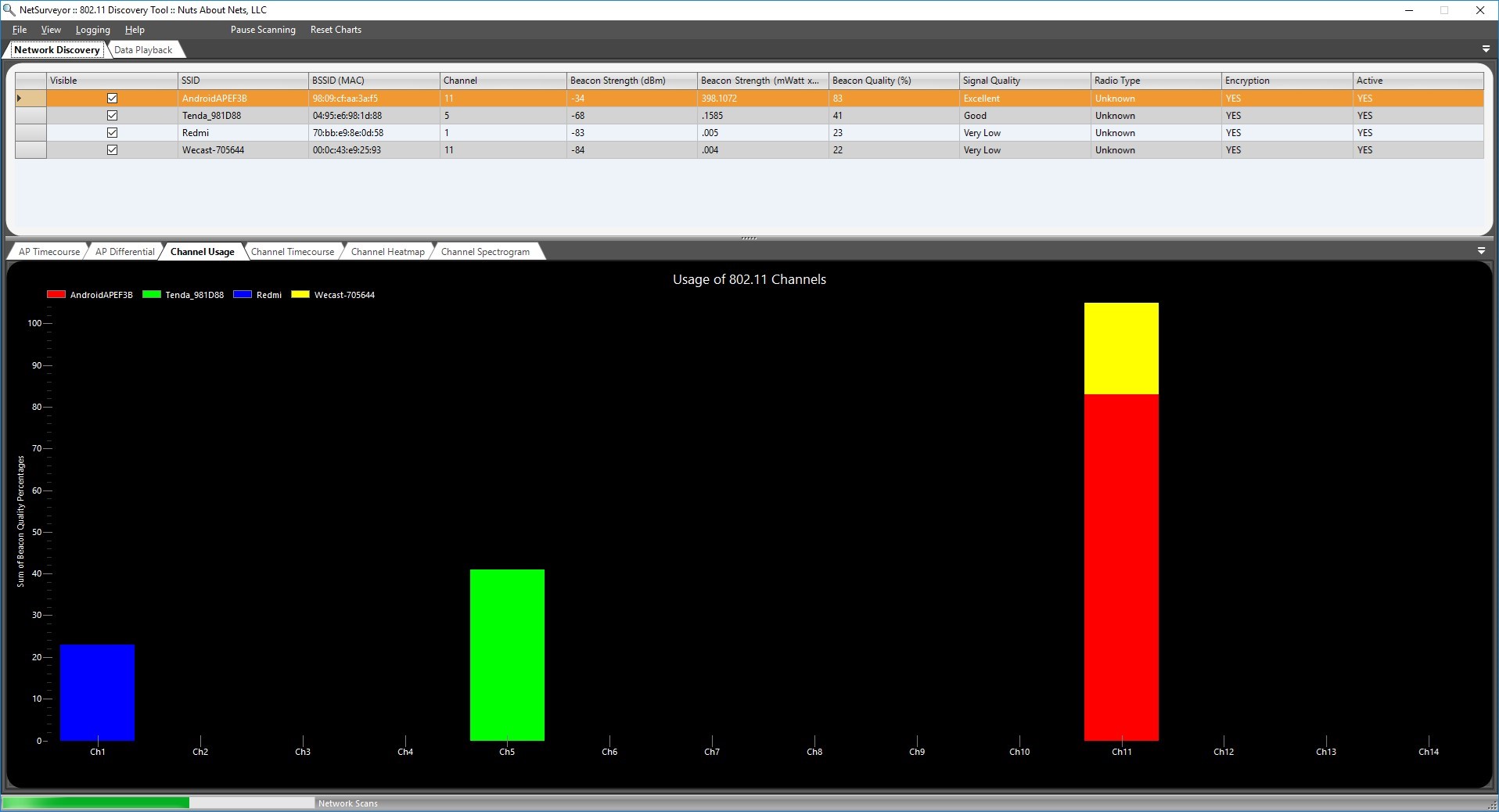Click the row selector arrow beside AndroidAPEF3B
Screen dimensions: 1499x812
tap(20, 98)
